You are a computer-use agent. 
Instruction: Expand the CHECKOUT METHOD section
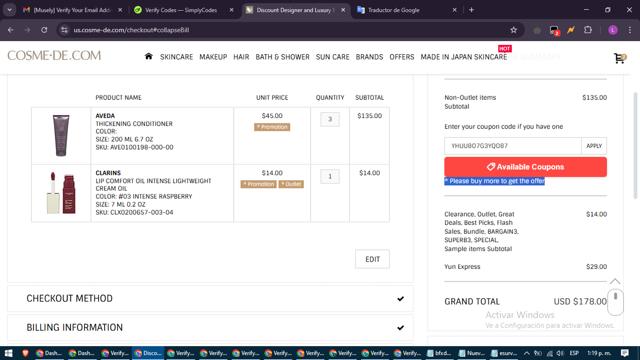[210, 298]
